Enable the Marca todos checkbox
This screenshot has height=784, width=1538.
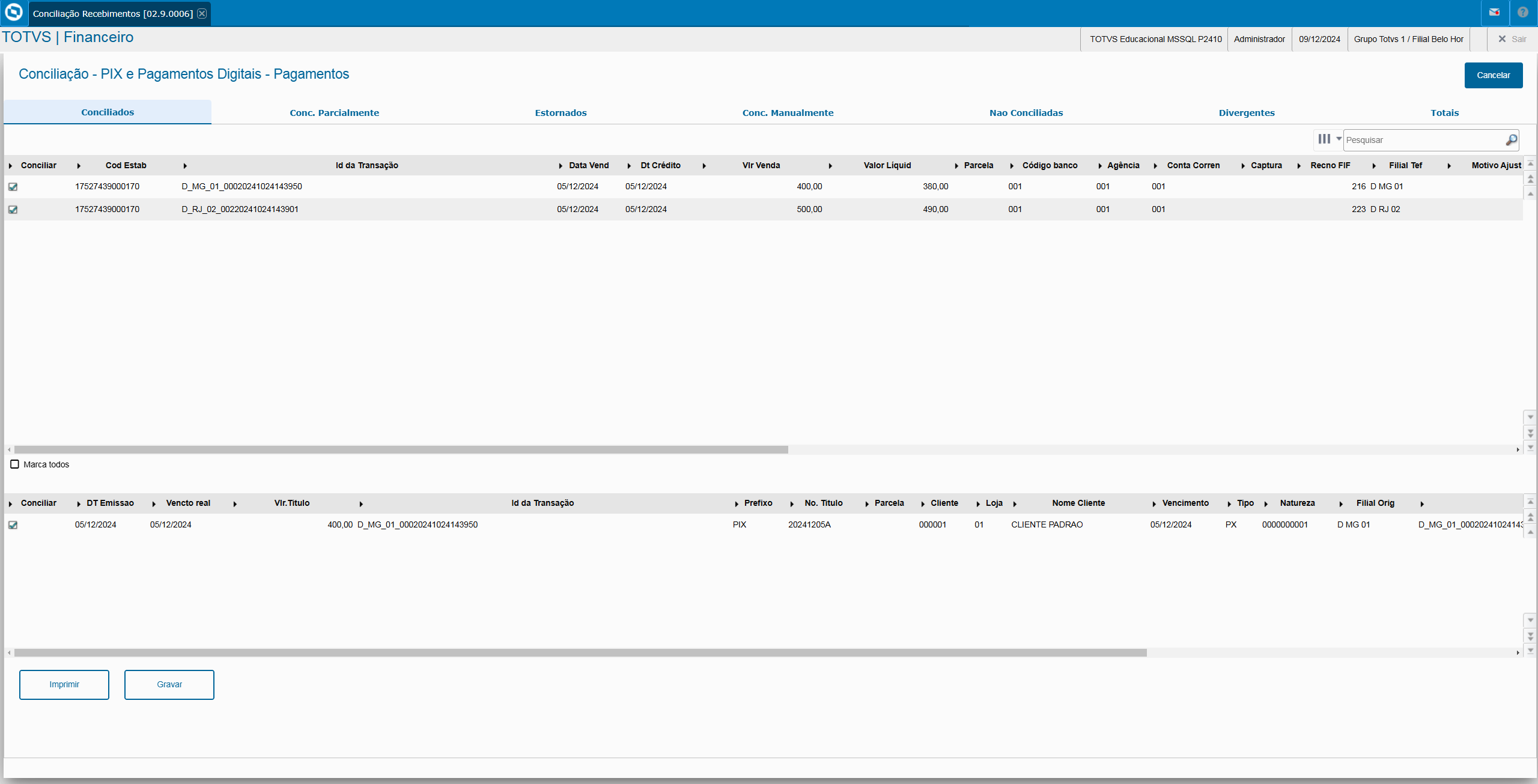coord(15,464)
